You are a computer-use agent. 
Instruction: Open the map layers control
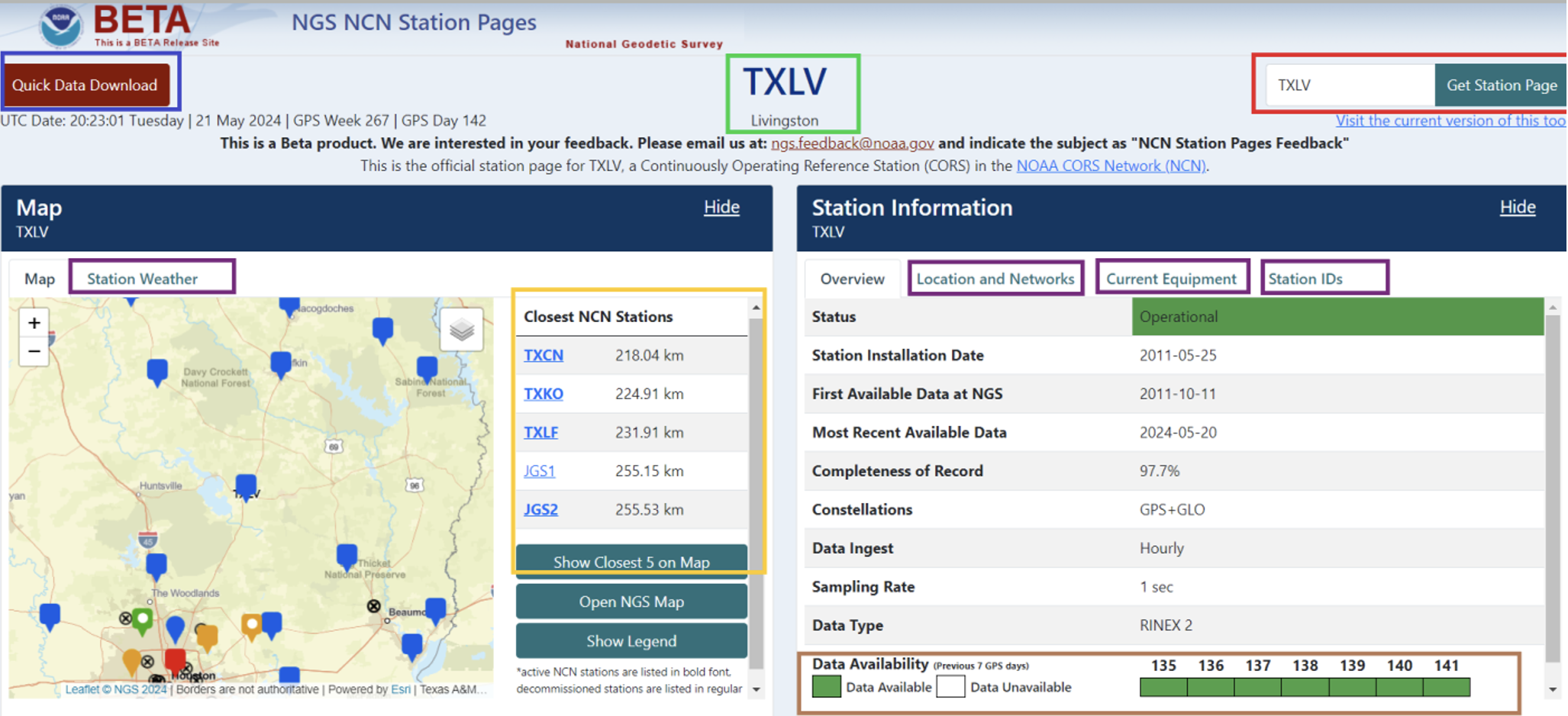461,331
